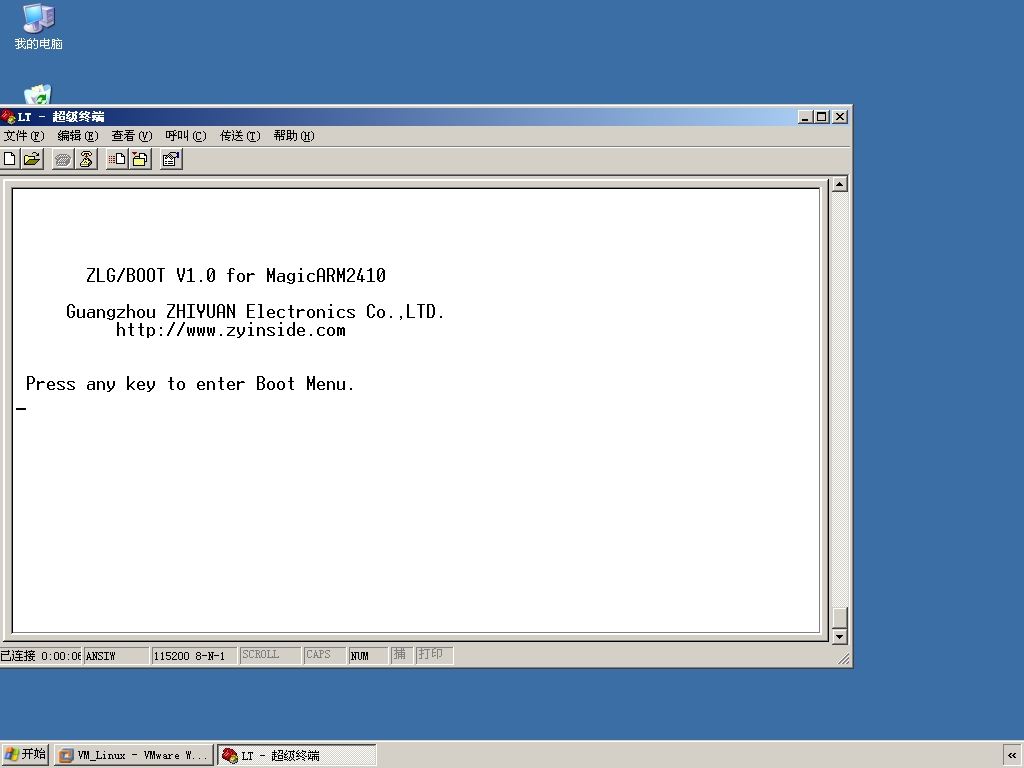This screenshot has width=1024, height=768.
Task: Click the 开始 Start button
Action: click(25, 755)
